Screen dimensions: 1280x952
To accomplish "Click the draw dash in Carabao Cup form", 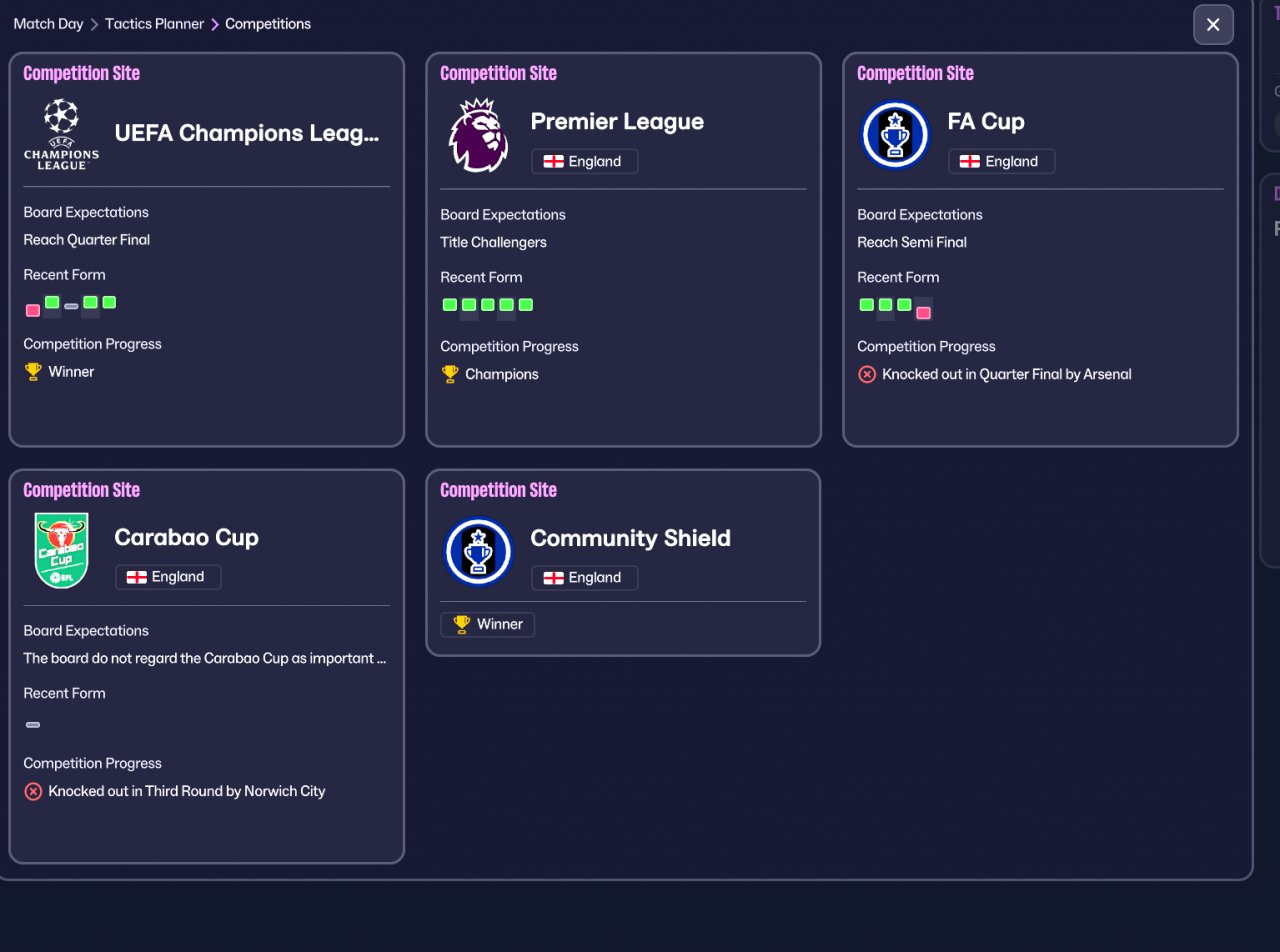I will click(x=33, y=724).
